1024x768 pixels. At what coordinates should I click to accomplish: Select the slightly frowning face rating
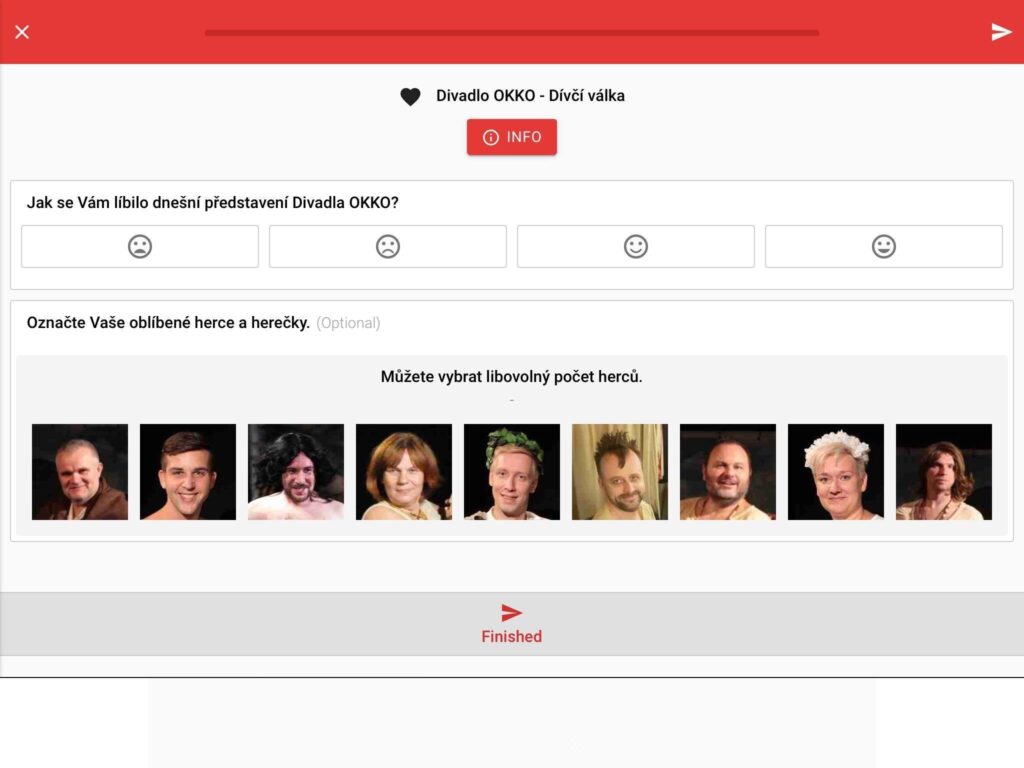click(x=388, y=246)
